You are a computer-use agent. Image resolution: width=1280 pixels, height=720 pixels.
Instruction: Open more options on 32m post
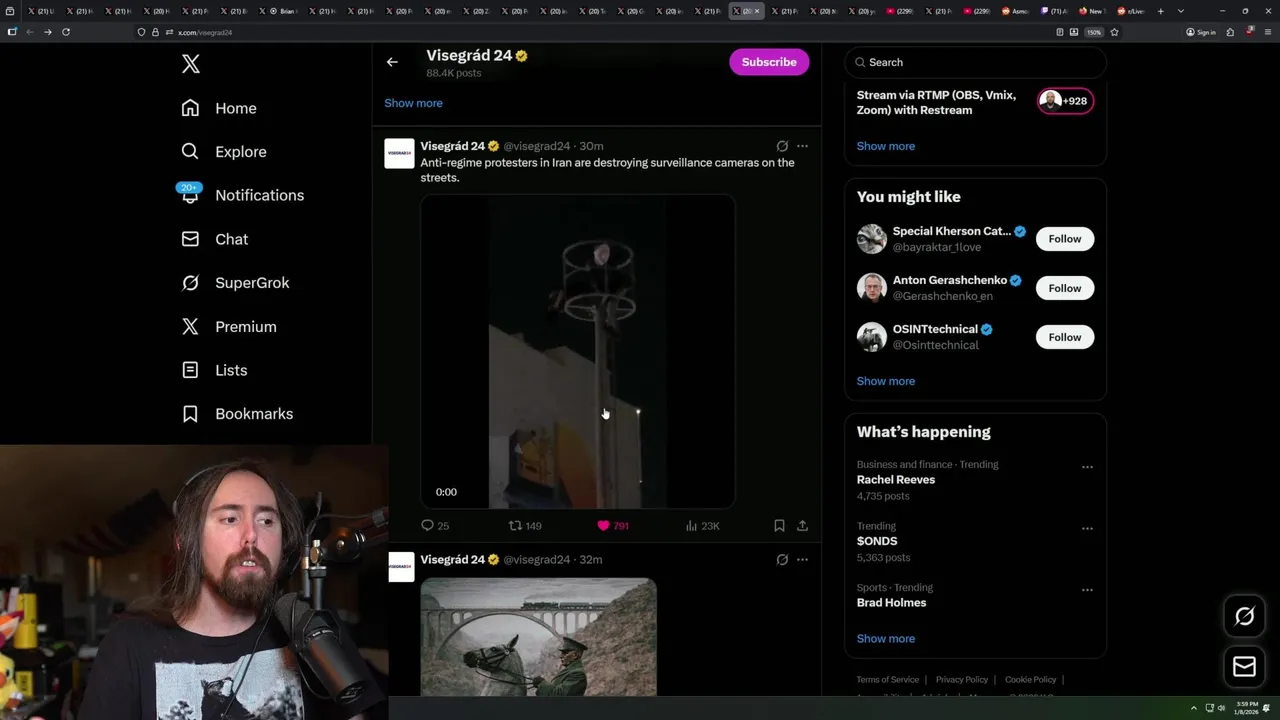[802, 560]
